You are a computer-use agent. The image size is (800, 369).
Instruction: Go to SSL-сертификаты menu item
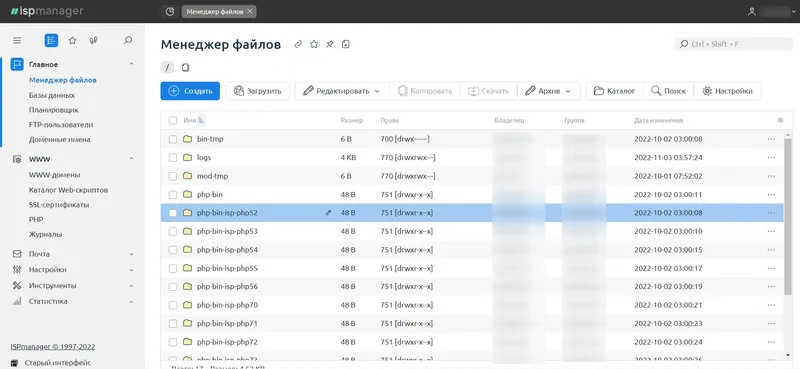pyautogui.click(x=59, y=205)
